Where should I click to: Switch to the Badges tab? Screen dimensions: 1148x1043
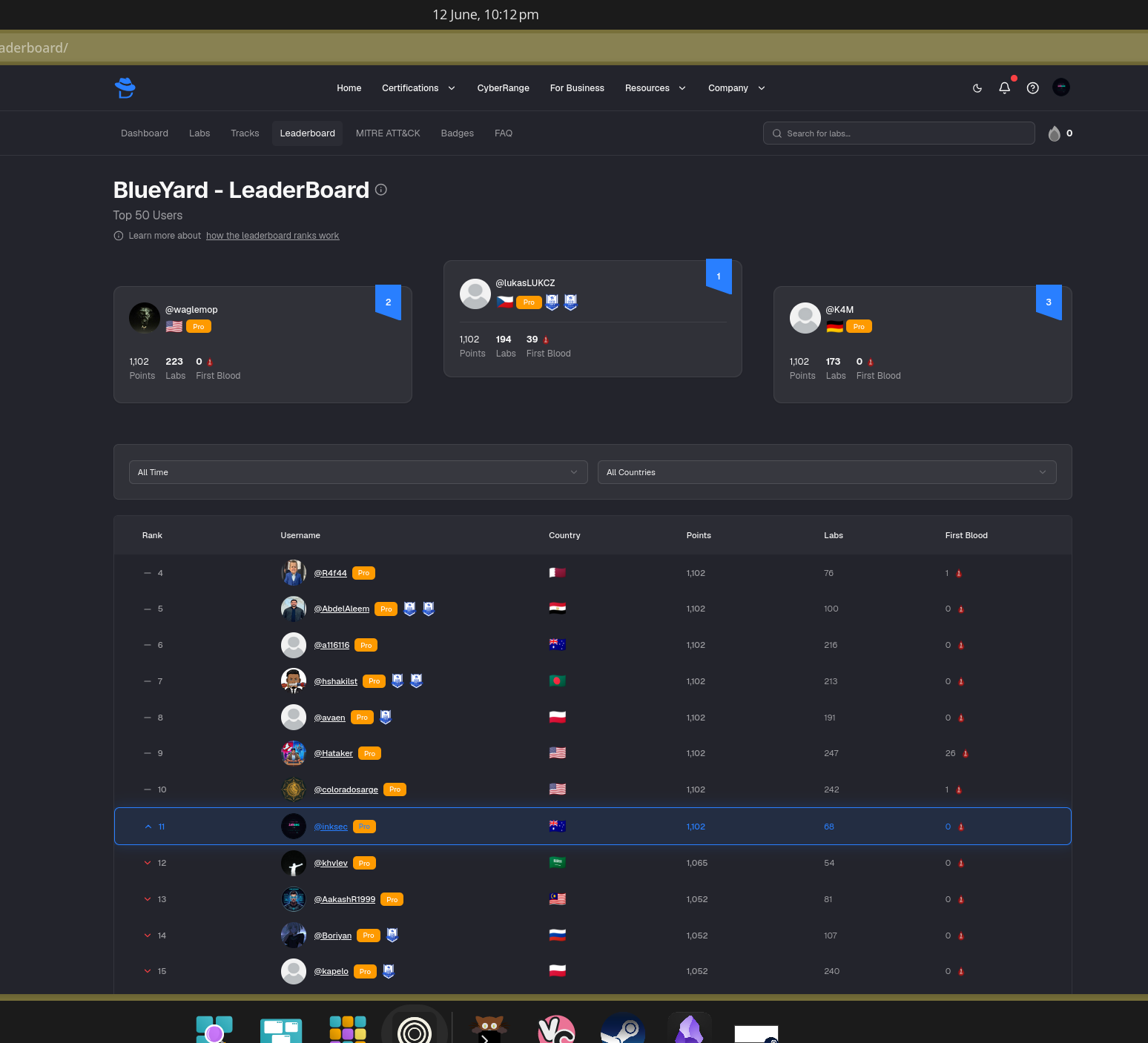coord(458,133)
